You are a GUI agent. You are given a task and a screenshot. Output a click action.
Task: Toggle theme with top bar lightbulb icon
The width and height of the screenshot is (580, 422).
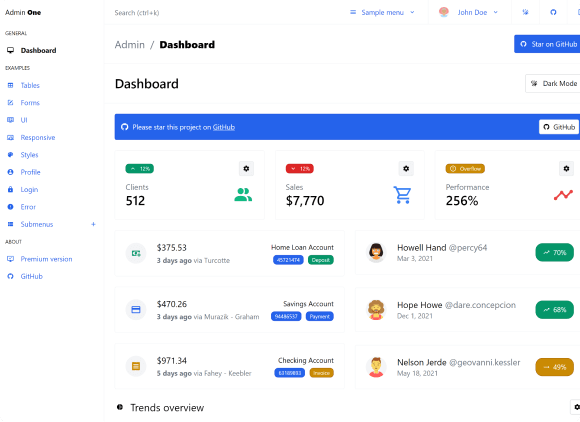point(525,13)
